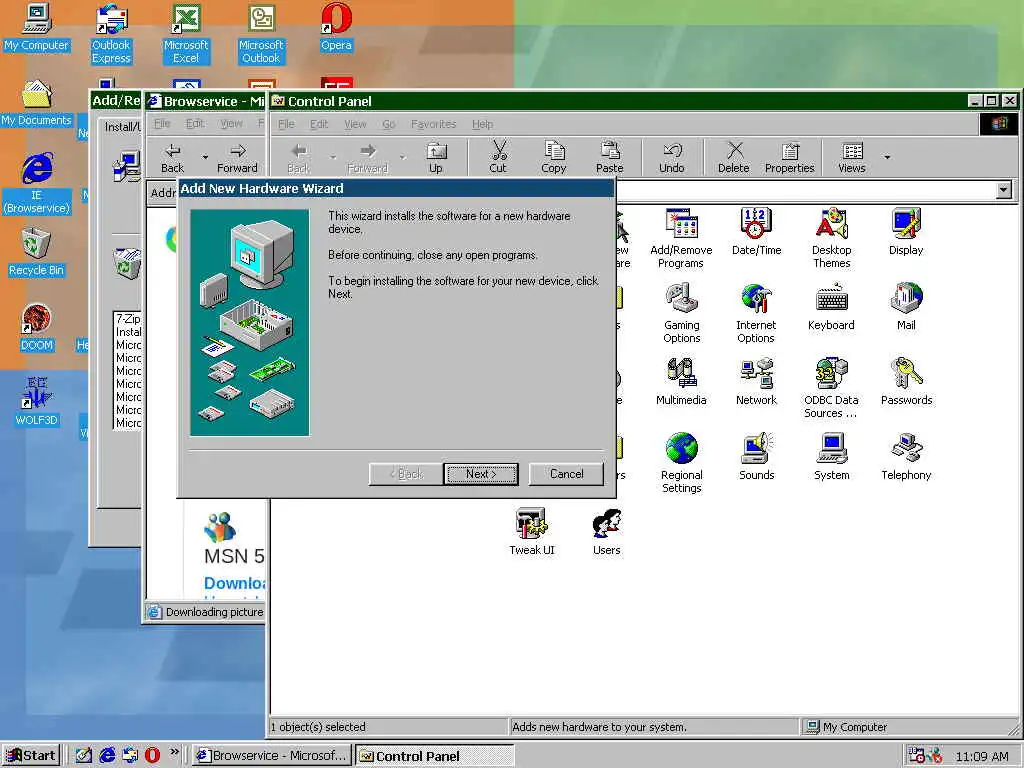Open Desktop Themes in Control Panel

(831, 238)
